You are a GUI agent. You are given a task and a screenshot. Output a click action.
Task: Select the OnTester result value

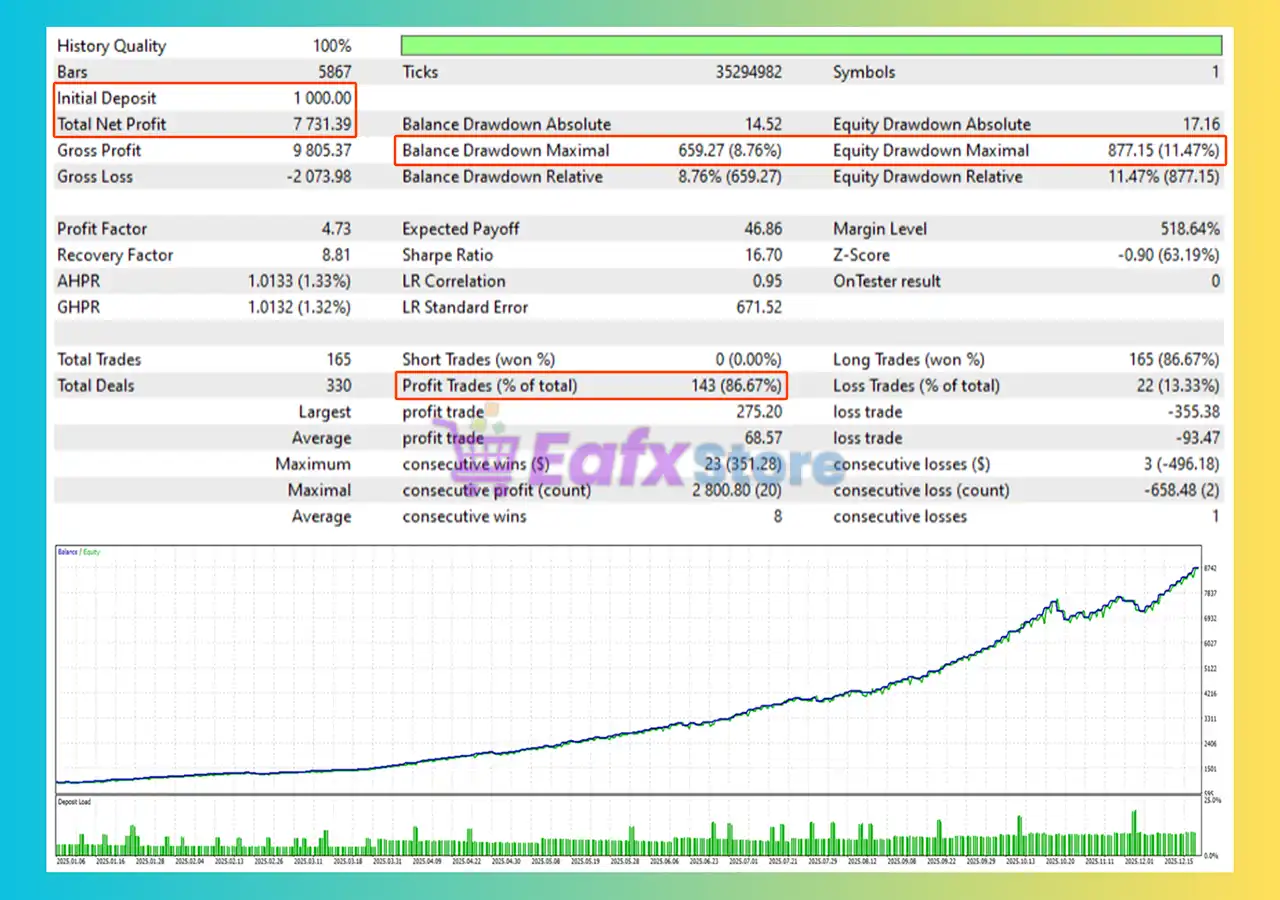pos(1217,281)
